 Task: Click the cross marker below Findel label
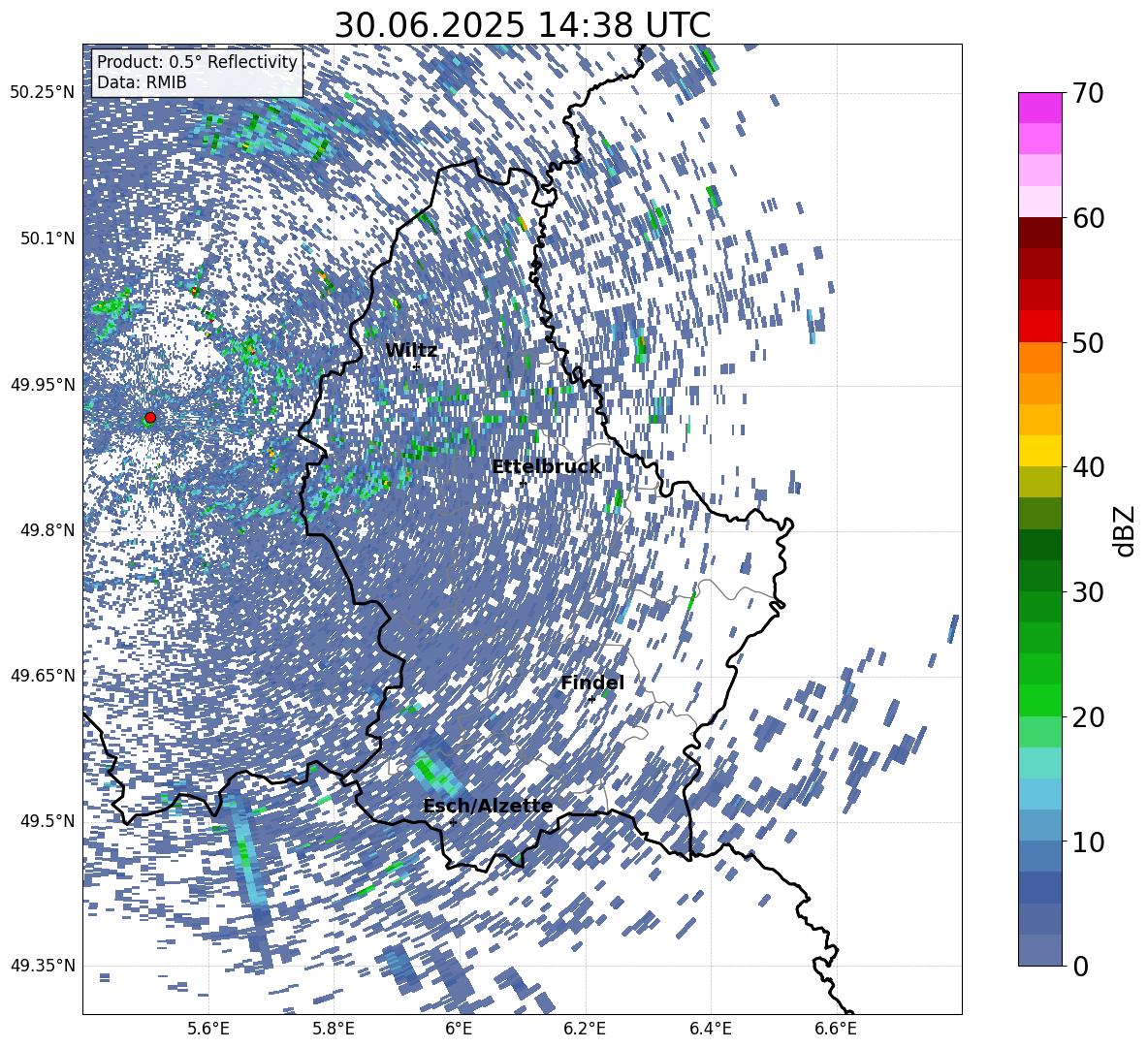591,700
